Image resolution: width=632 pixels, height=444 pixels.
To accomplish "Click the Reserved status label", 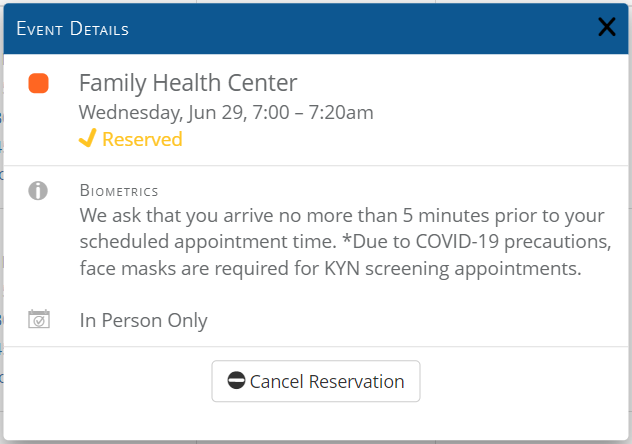I will pyautogui.click(x=142, y=139).
